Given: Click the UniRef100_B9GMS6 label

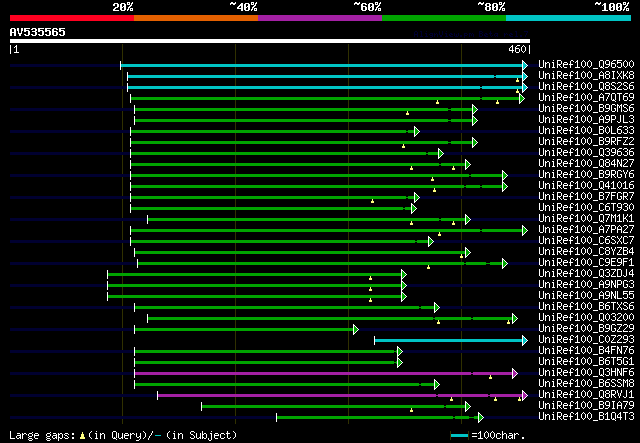Looking at the screenshot, I should click(586, 109).
